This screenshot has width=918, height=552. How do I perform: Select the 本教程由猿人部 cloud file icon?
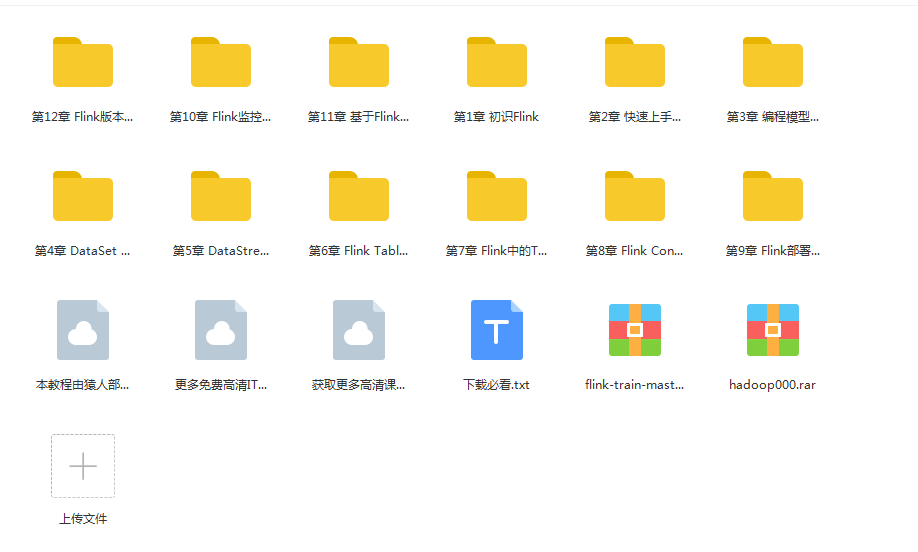click(83, 330)
